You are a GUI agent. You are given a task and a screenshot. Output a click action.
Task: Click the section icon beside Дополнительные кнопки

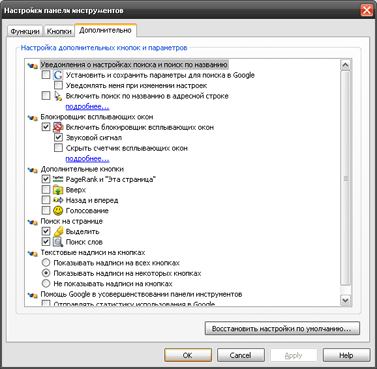click(x=32, y=170)
